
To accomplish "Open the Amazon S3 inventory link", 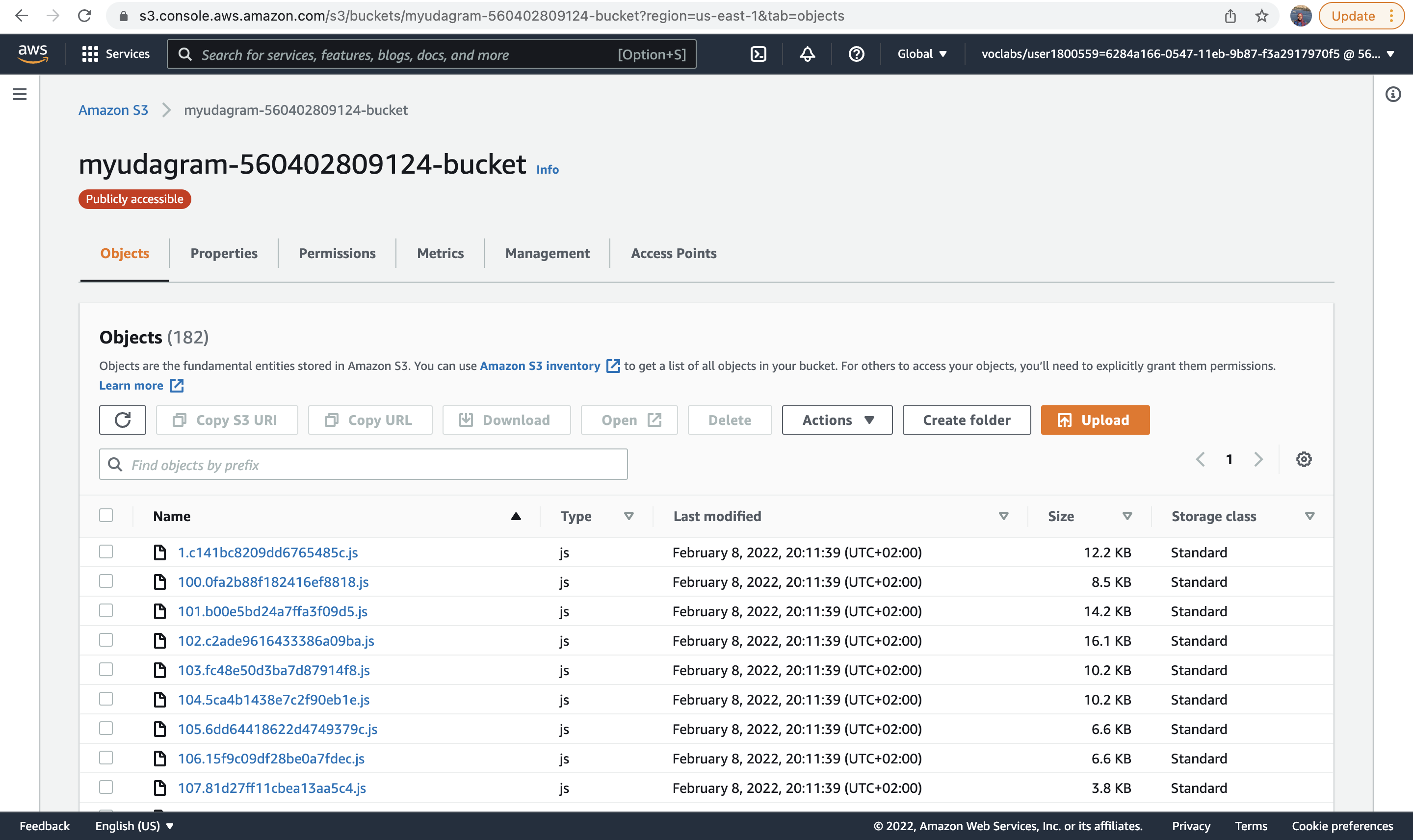I will tap(540, 366).
